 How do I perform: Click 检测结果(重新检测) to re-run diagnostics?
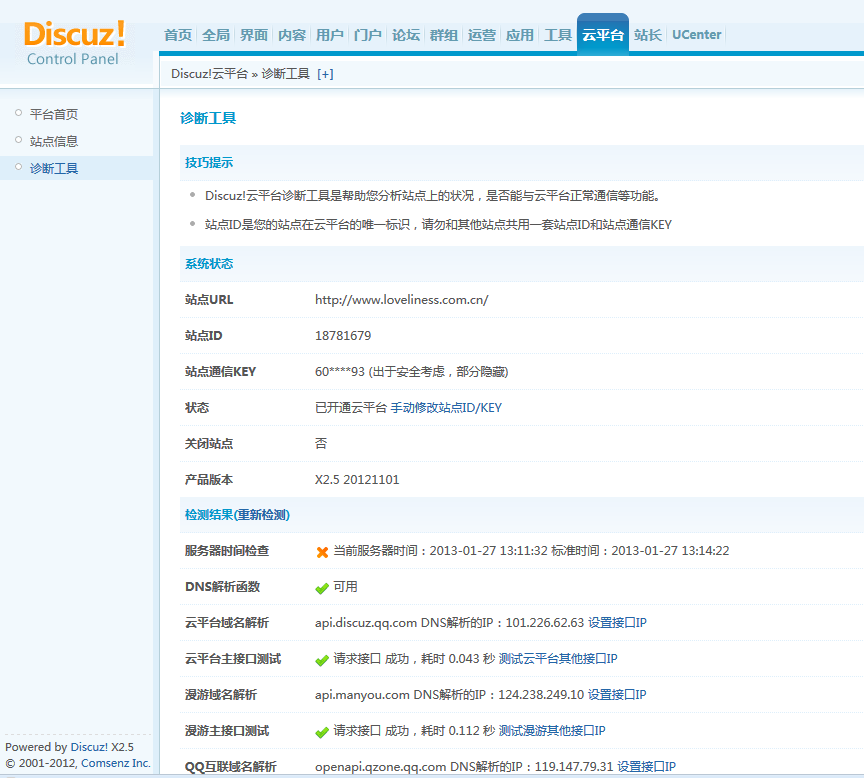click(237, 515)
